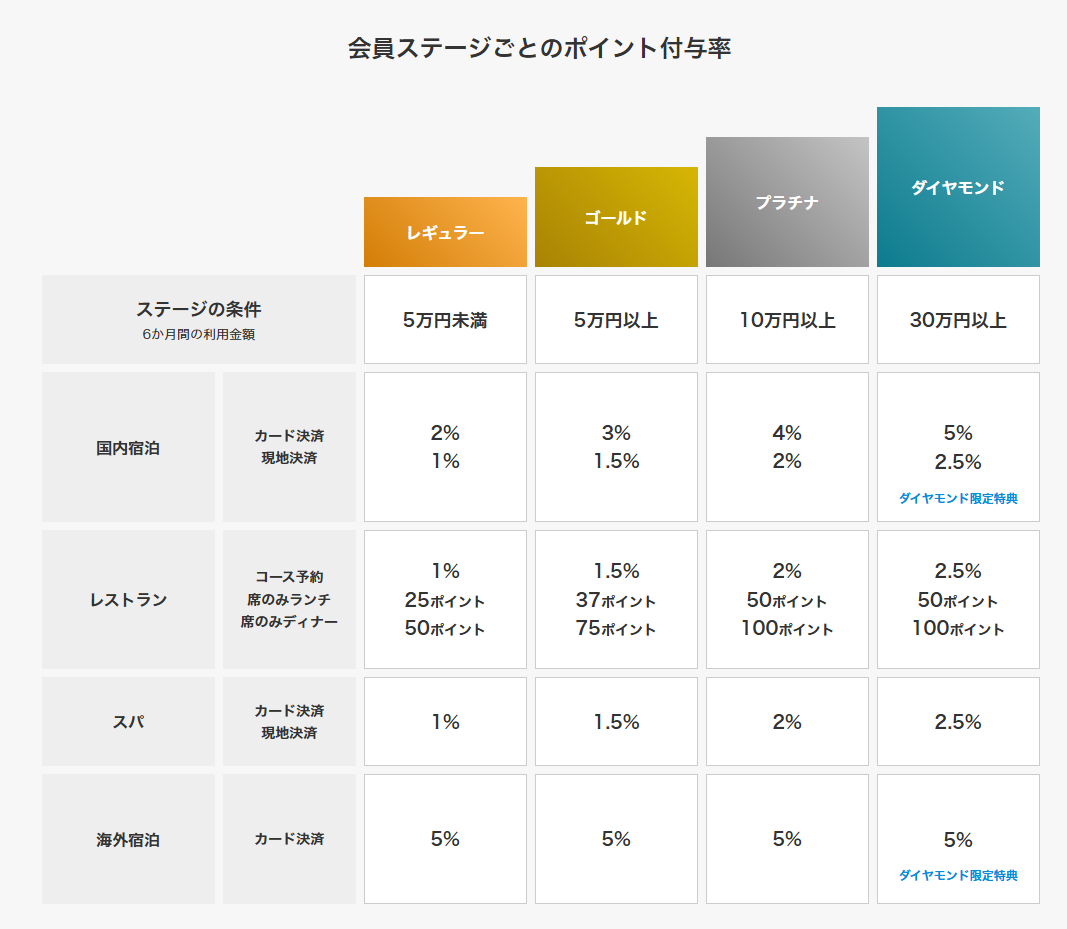This screenshot has width=1067, height=929.
Task: Open ダイヤモンド限定特典 link in 国内宿泊 row
Action: (x=958, y=498)
